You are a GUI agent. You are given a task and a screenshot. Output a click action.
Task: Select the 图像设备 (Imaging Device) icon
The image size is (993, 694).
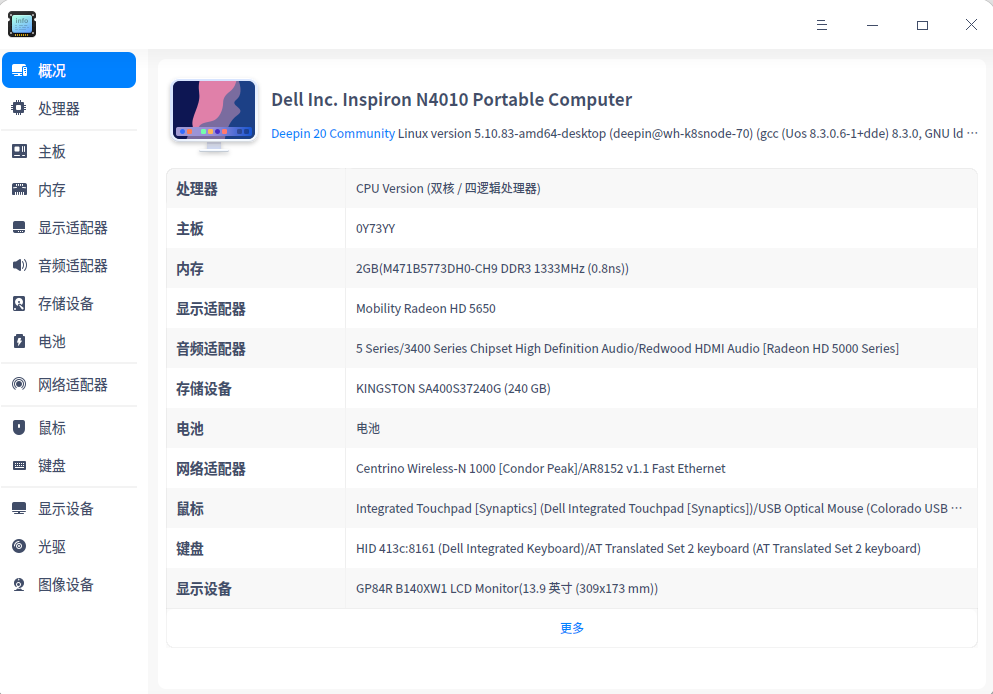click(x=18, y=584)
